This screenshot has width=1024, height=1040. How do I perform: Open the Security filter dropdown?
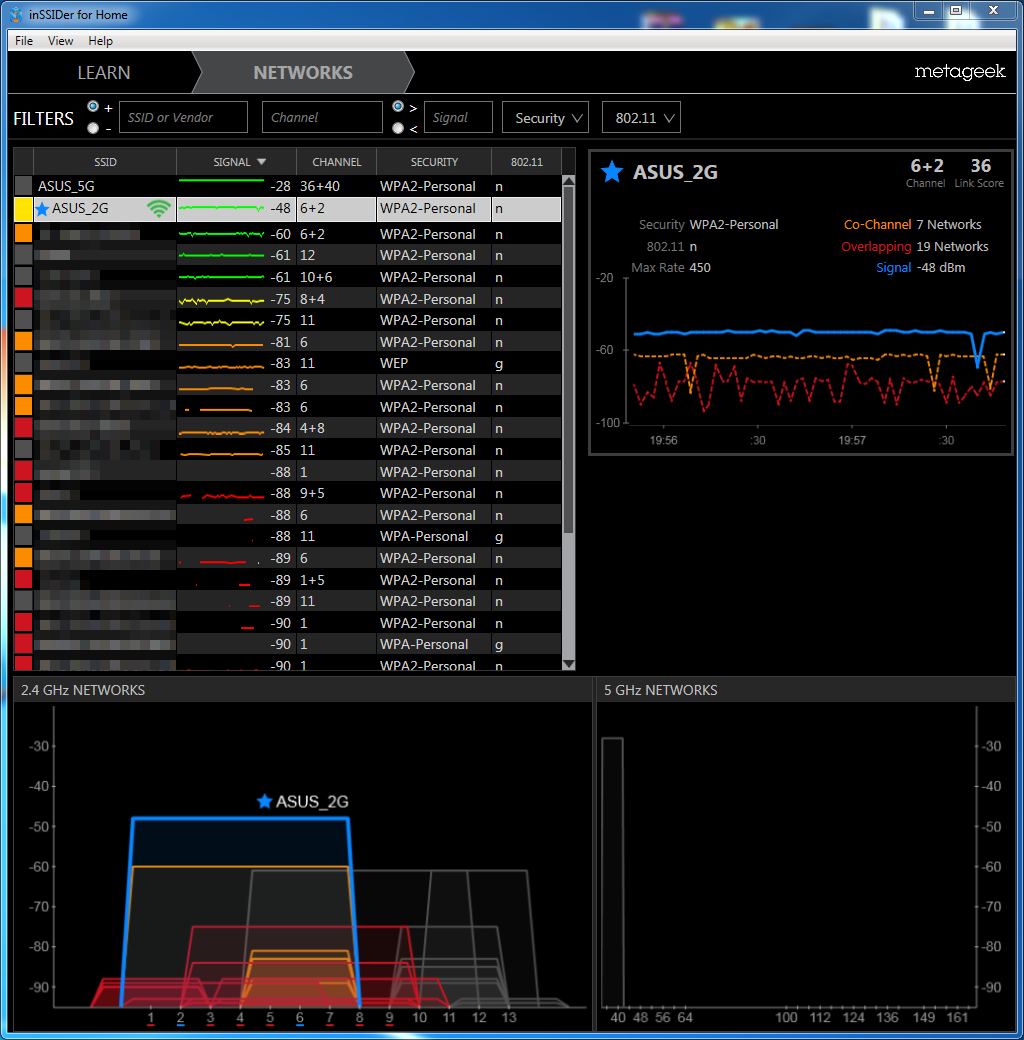coord(545,117)
